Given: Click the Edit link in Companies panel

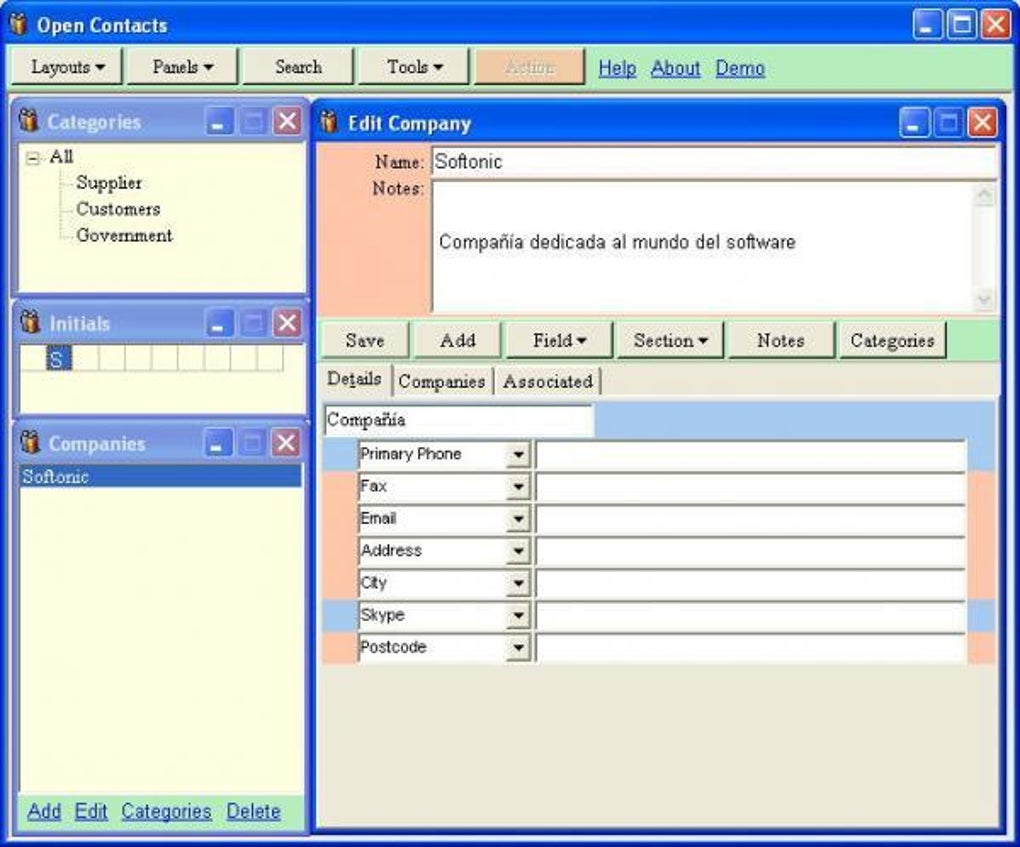Looking at the screenshot, I should [x=90, y=811].
